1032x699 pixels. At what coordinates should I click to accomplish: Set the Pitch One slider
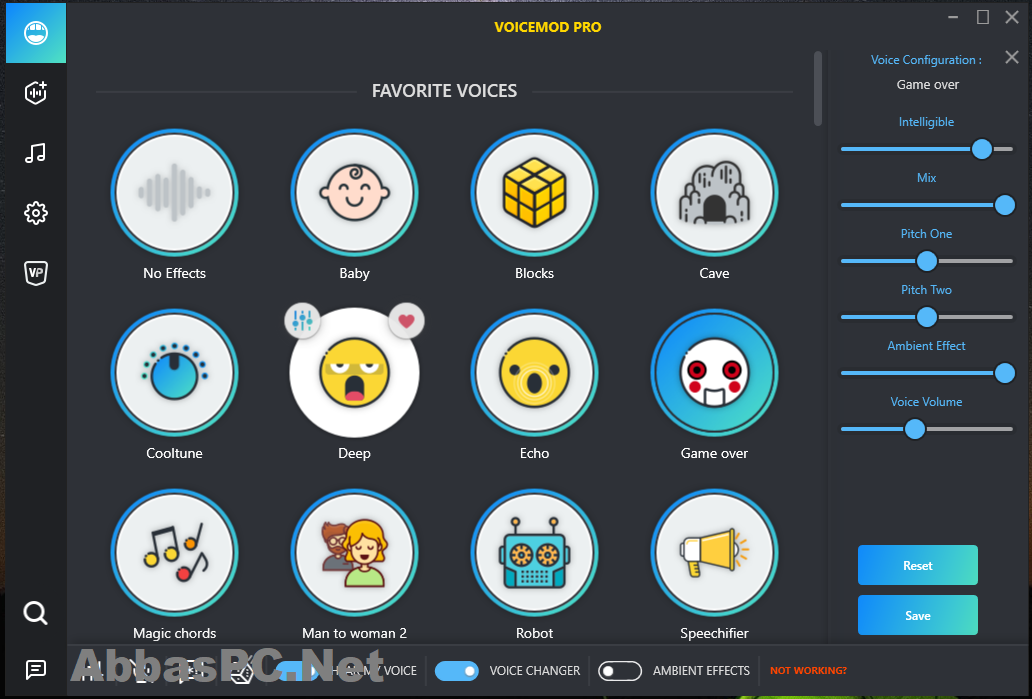click(x=927, y=261)
